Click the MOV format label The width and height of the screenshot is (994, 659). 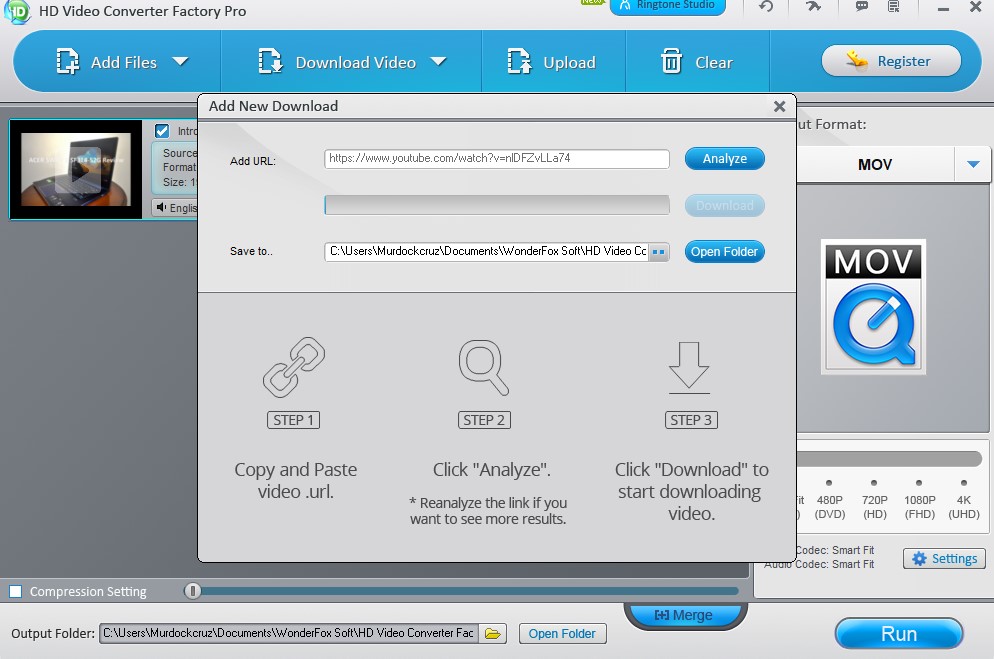pos(875,165)
